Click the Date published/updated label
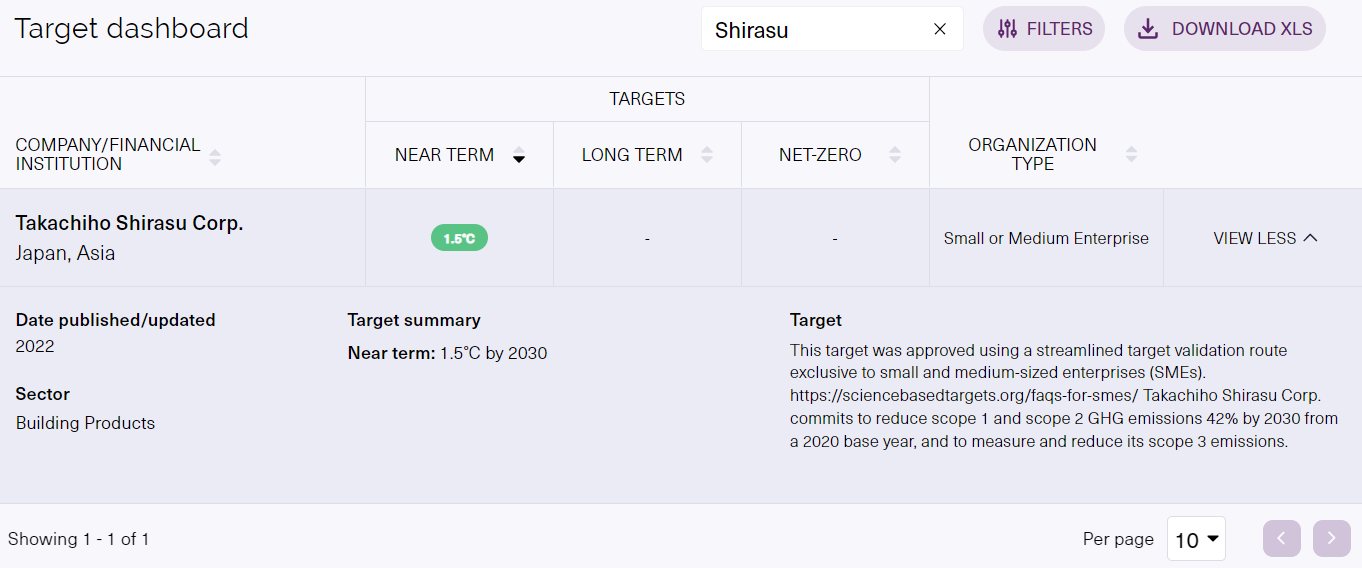 [x=115, y=320]
